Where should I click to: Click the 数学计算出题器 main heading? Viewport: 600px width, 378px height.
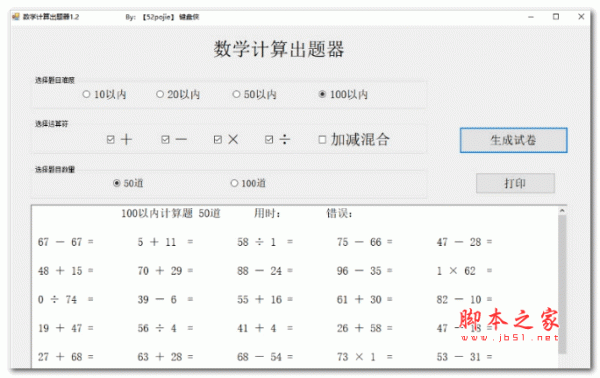[279, 49]
